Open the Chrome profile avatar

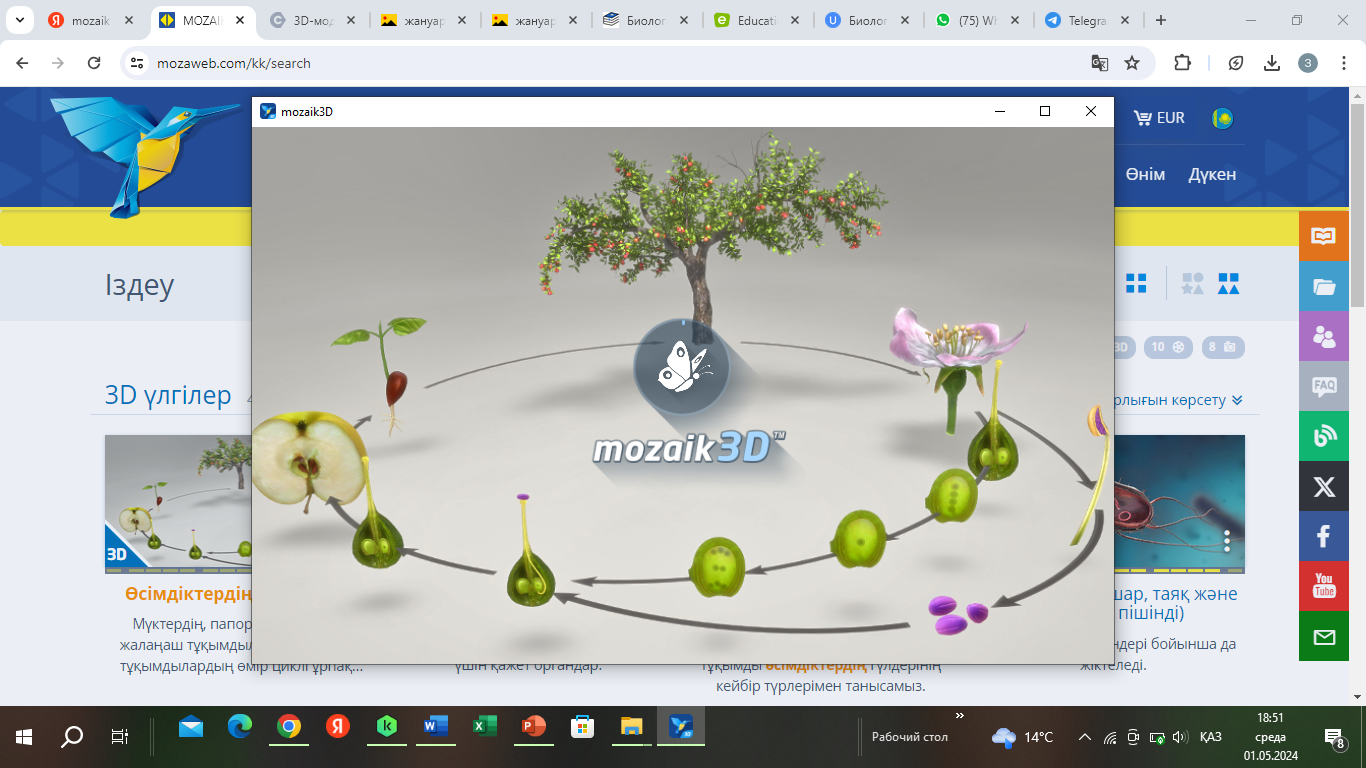(x=1308, y=63)
